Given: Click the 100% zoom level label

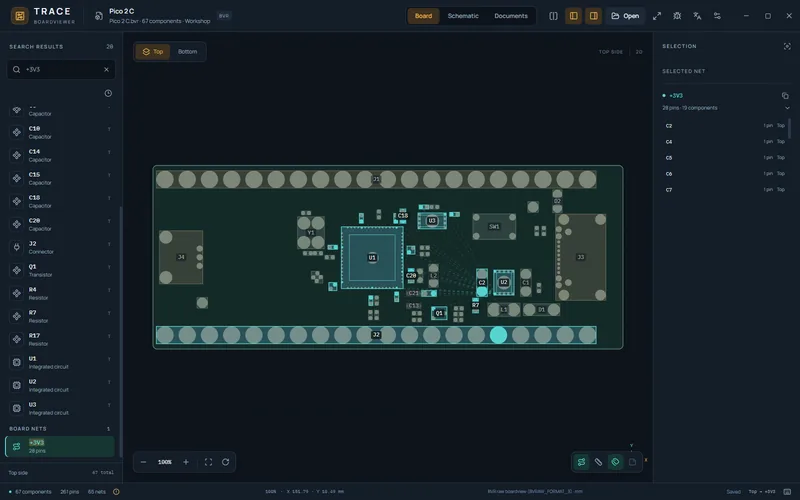Looking at the screenshot, I should coord(164,462).
